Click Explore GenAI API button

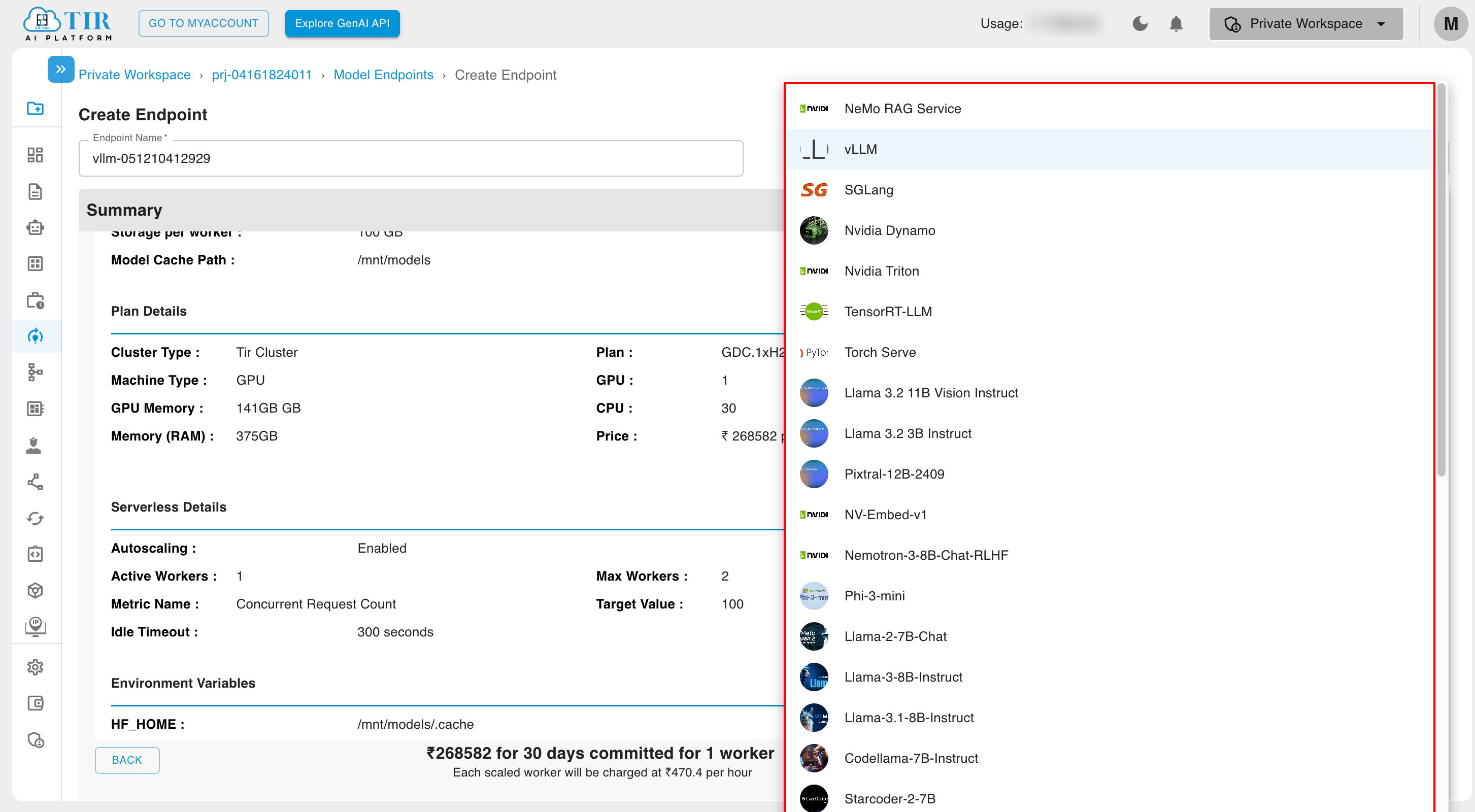pos(343,23)
